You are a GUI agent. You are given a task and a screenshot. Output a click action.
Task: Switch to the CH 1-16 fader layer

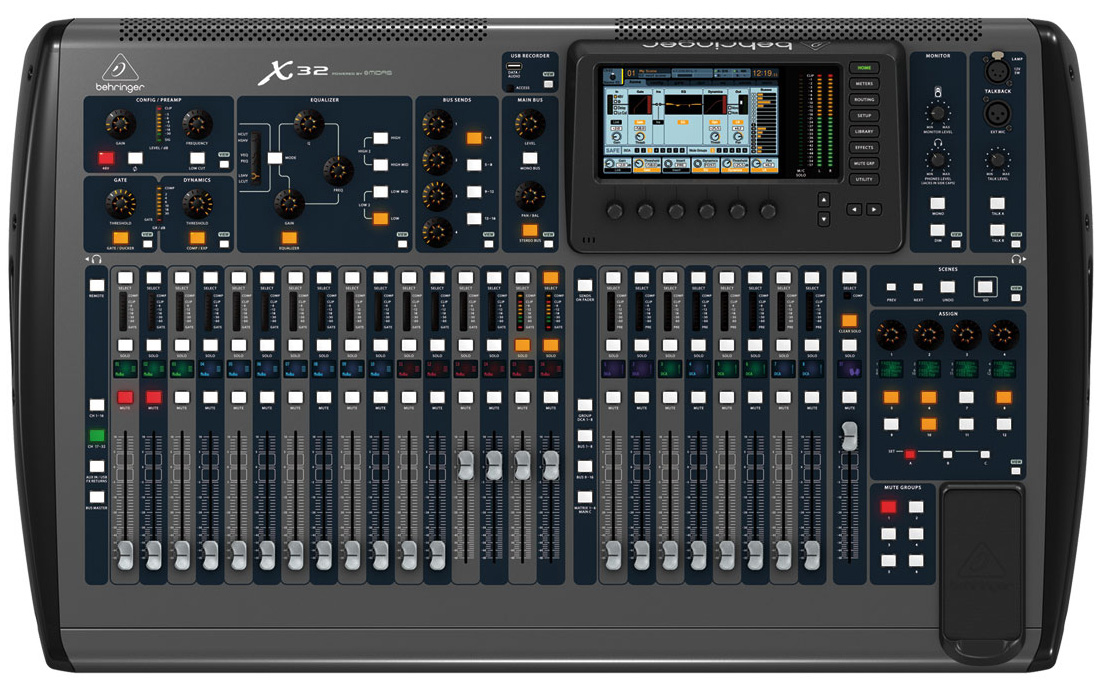(97, 405)
